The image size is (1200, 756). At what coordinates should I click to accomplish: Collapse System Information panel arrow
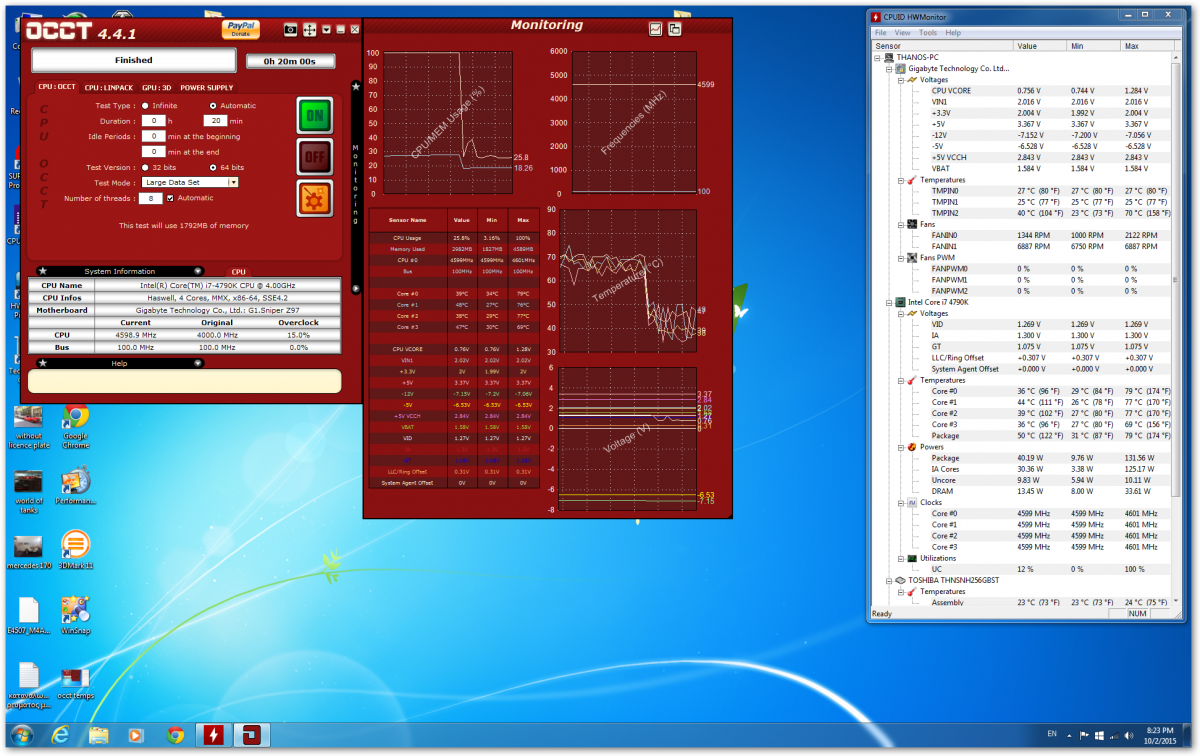tap(198, 271)
